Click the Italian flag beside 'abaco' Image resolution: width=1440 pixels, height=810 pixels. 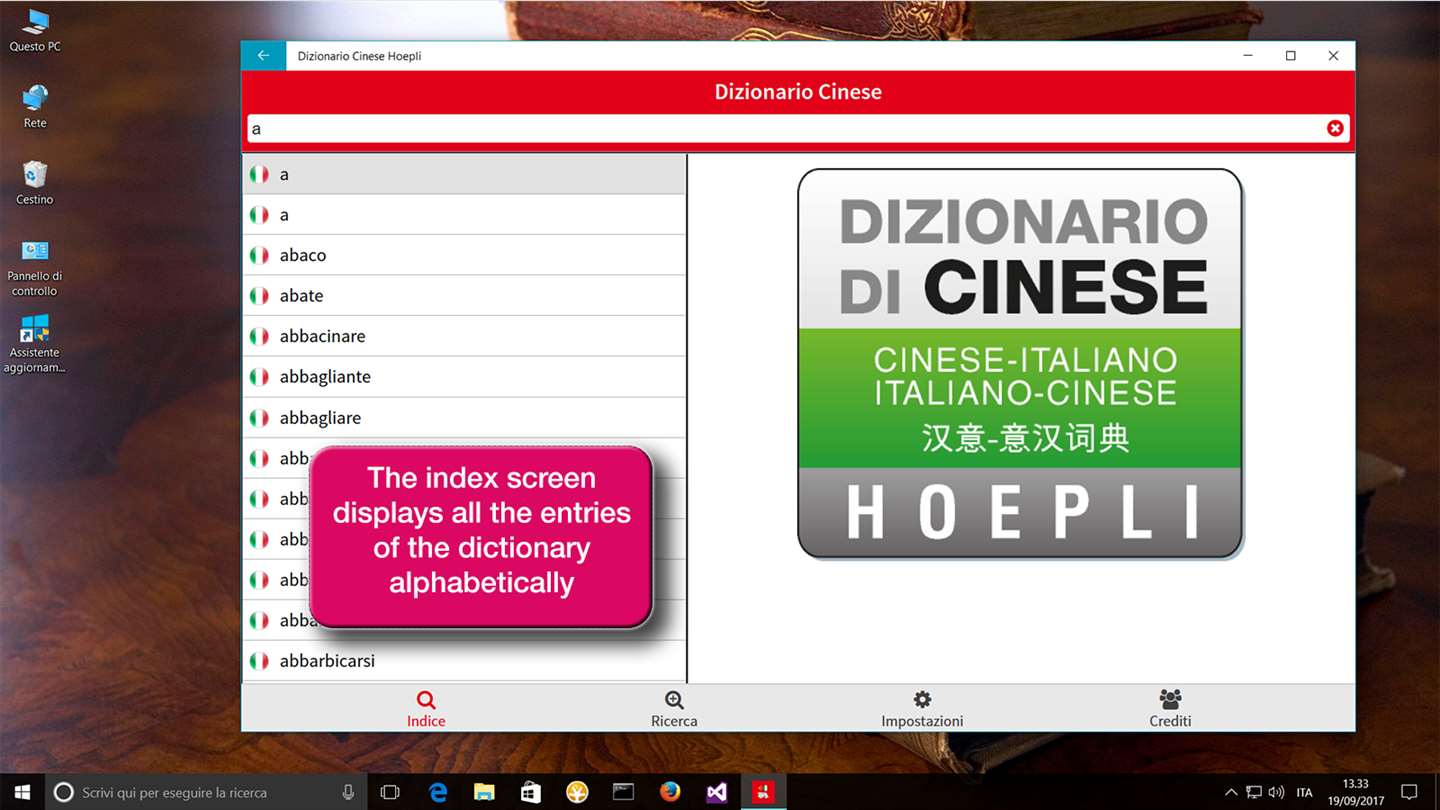coord(259,255)
